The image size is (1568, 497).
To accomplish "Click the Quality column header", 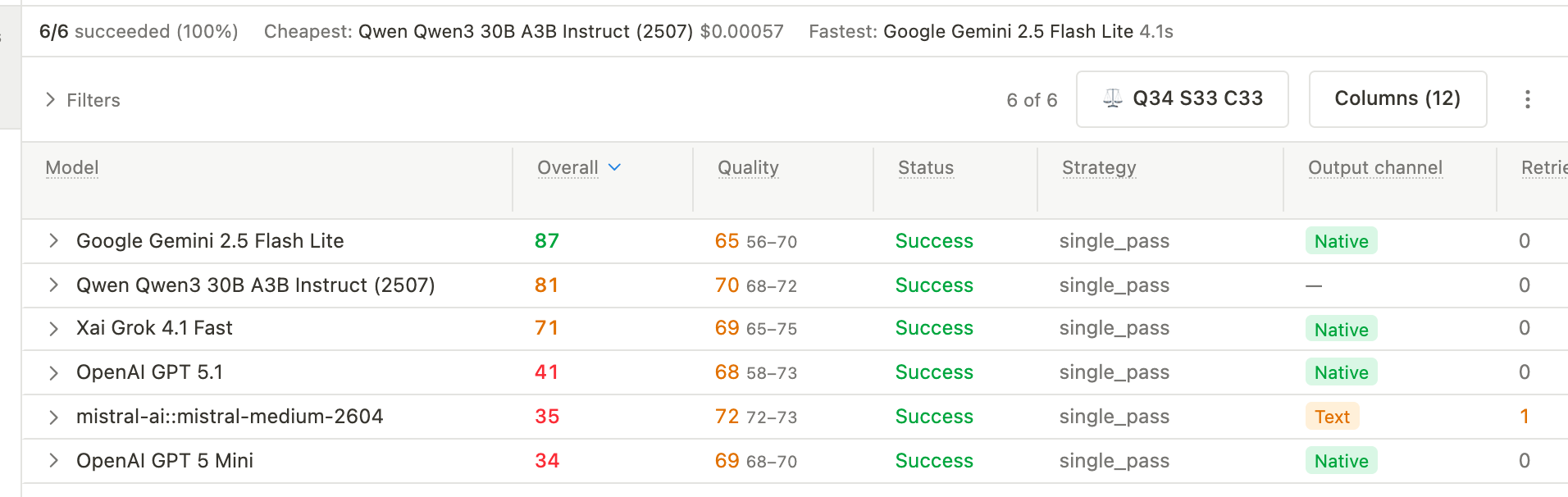I will (748, 167).
